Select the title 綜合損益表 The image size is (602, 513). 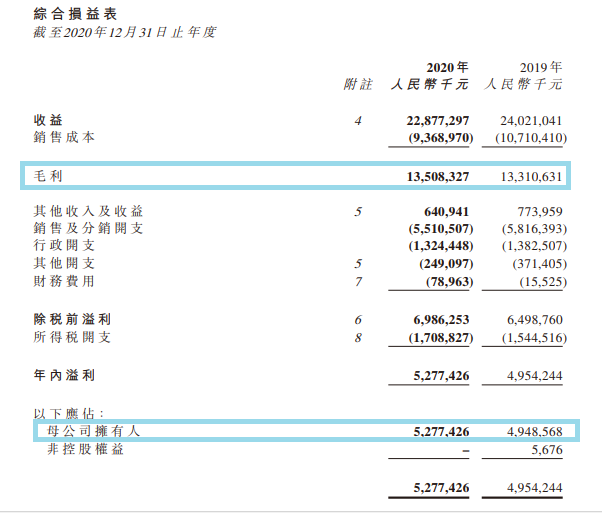tap(75, 14)
